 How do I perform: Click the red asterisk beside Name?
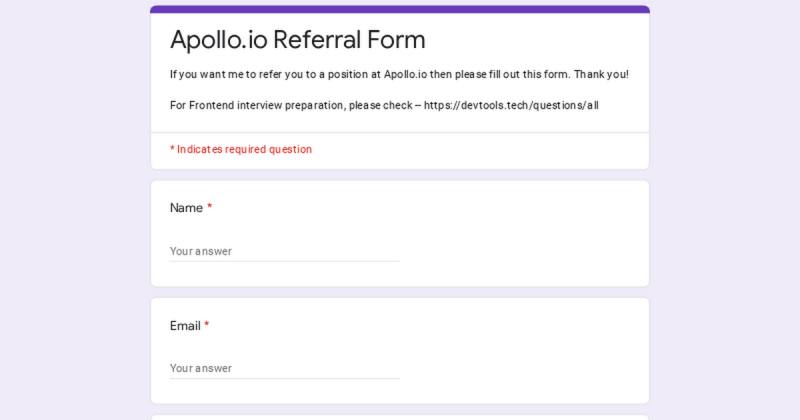(x=210, y=208)
